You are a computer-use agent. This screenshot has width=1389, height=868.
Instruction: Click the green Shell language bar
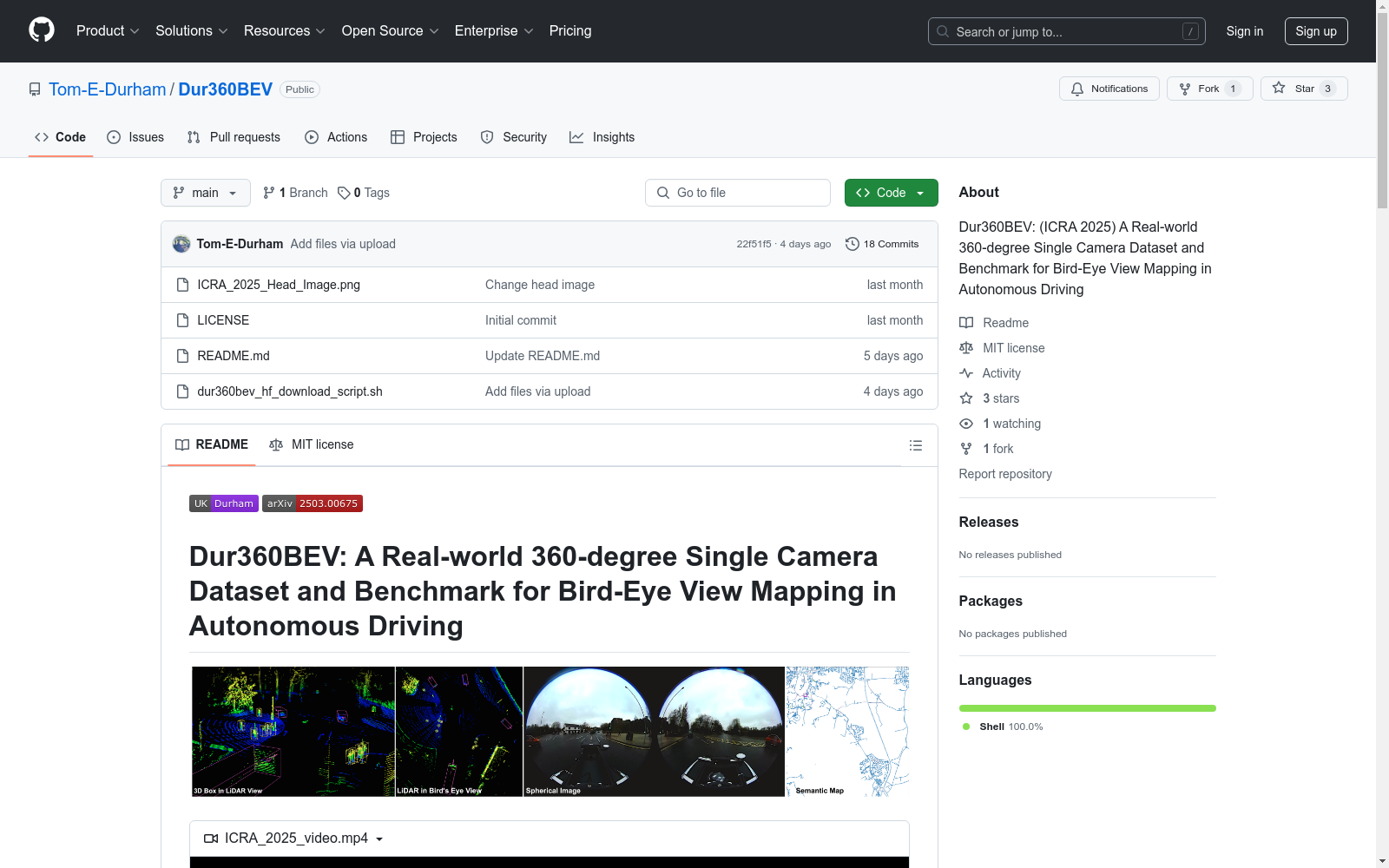pos(1088,708)
